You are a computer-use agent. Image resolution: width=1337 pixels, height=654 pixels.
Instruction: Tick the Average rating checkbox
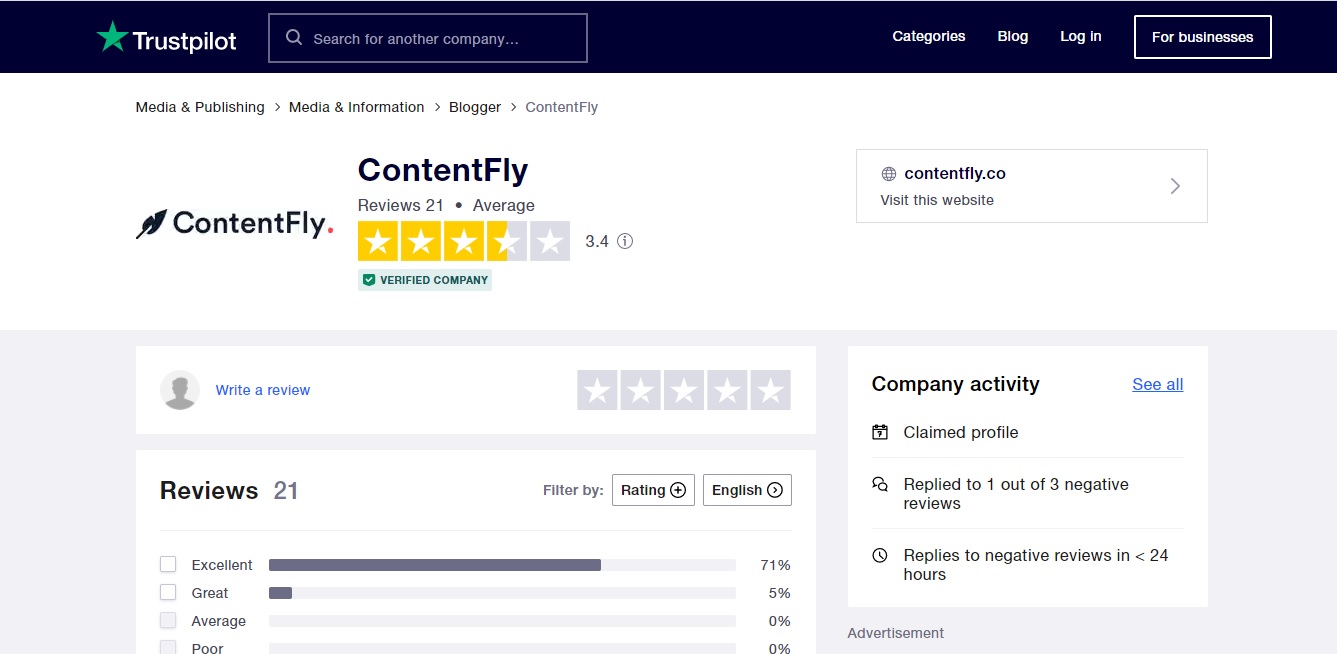click(x=168, y=620)
